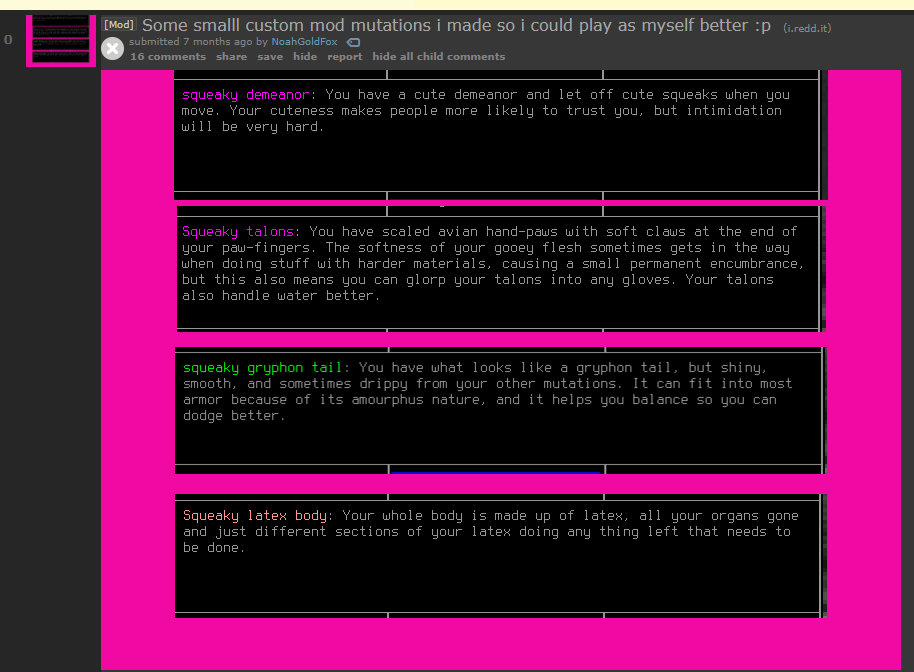The width and height of the screenshot is (914, 672).
Task: Report the post using the report link
Action: 344,57
